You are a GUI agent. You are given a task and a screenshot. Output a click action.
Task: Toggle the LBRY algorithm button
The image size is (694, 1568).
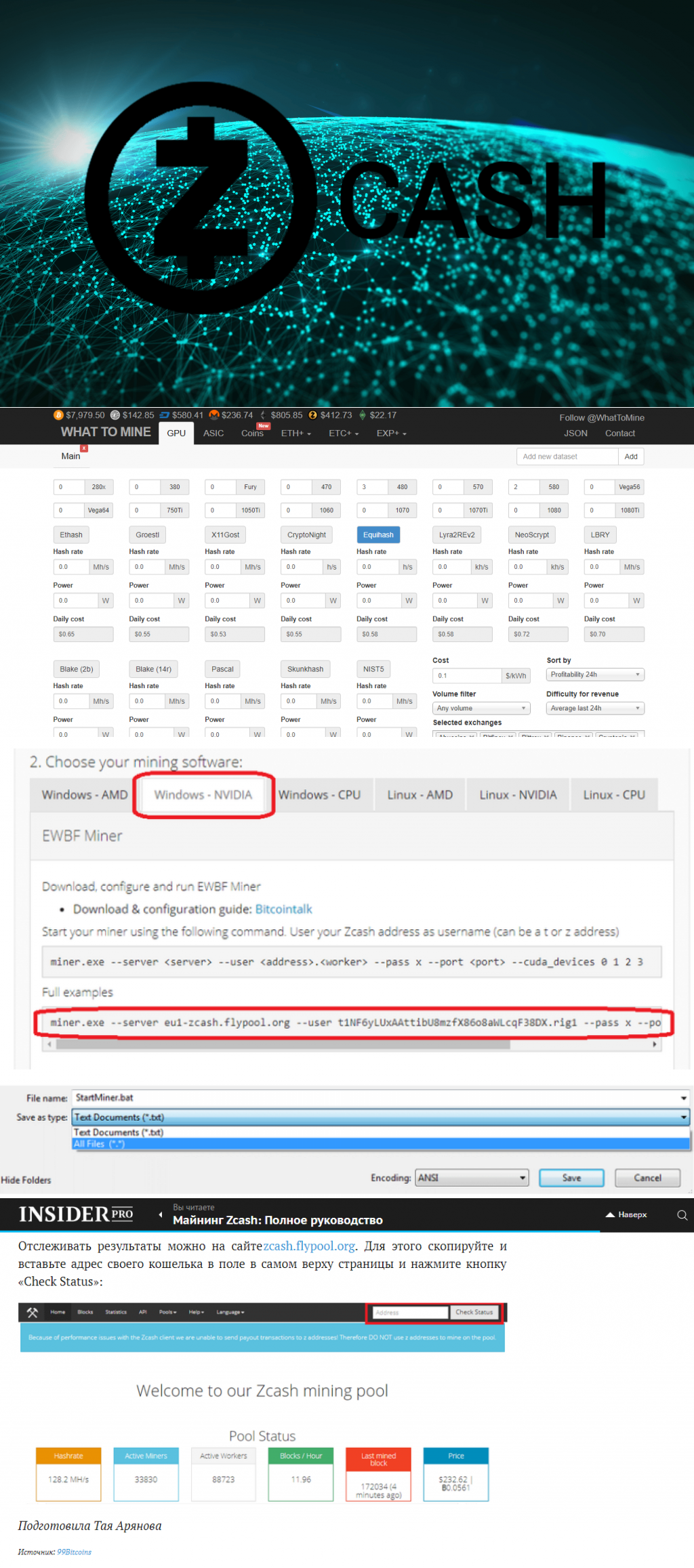click(x=600, y=535)
